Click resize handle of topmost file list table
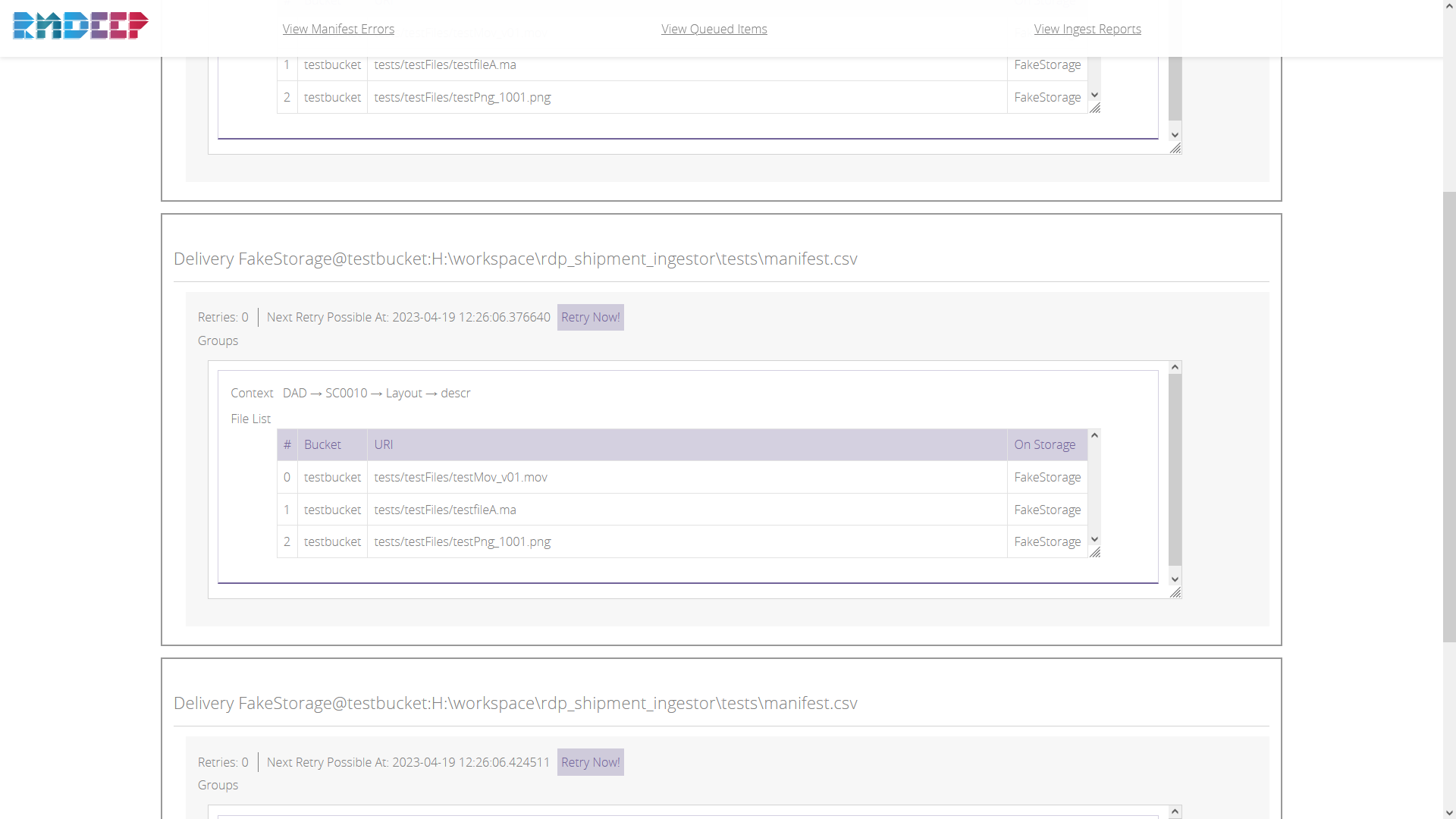Viewport: 1456px width, 819px height. click(x=1095, y=108)
